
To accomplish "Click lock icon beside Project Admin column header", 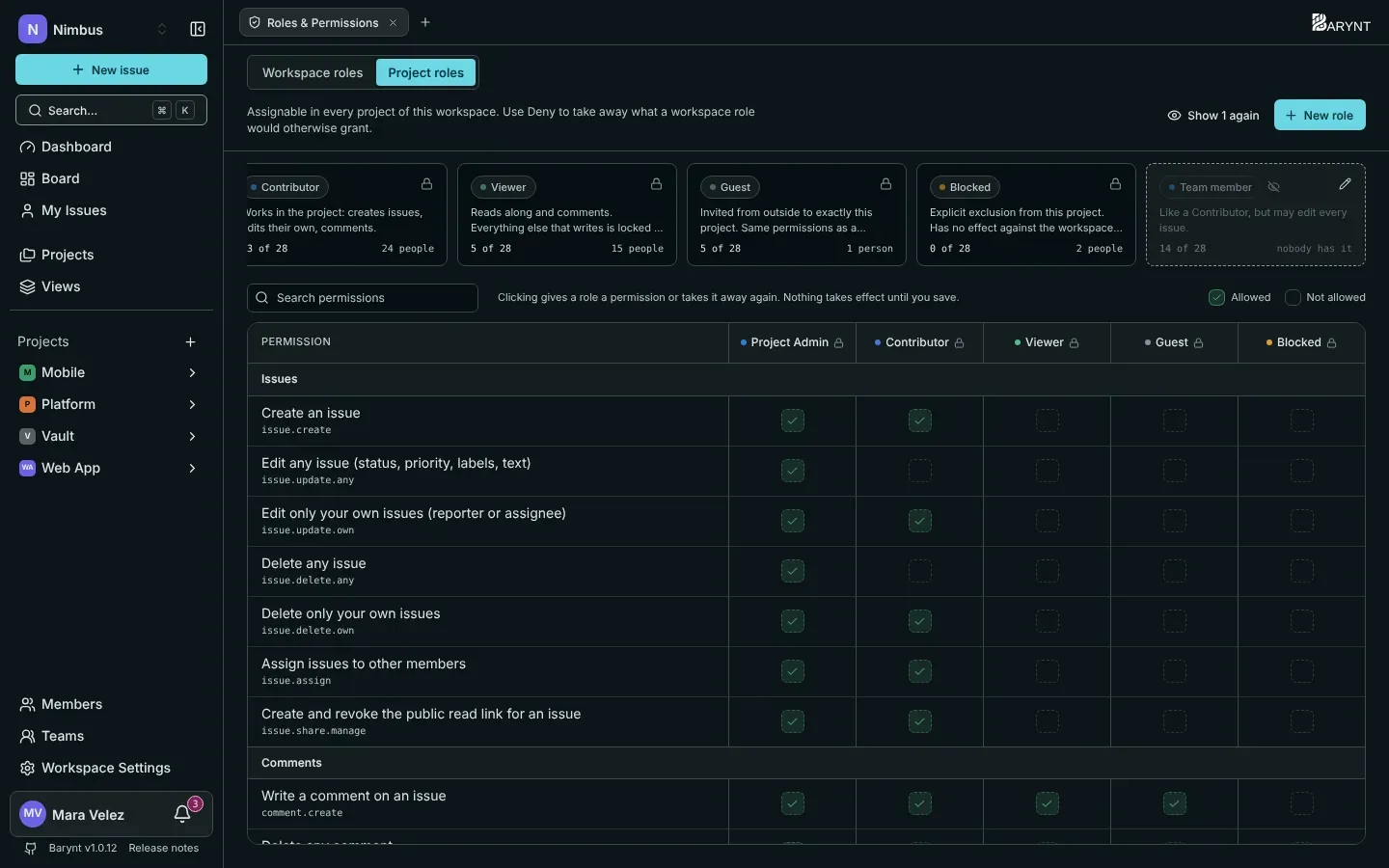I will (x=839, y=343).
